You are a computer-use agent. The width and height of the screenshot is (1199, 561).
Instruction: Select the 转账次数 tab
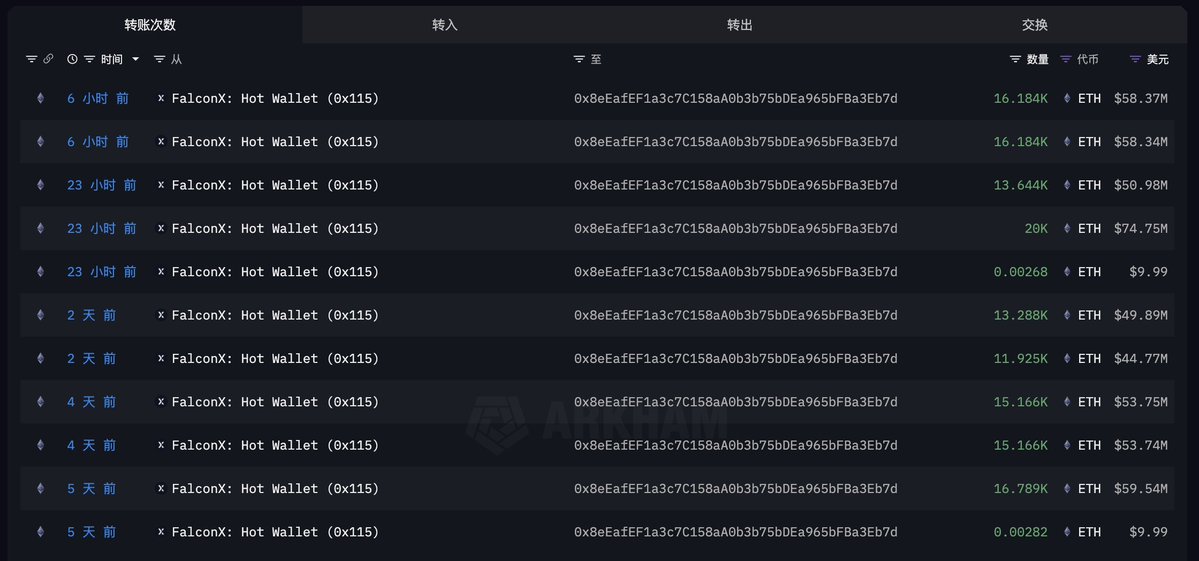151,25
